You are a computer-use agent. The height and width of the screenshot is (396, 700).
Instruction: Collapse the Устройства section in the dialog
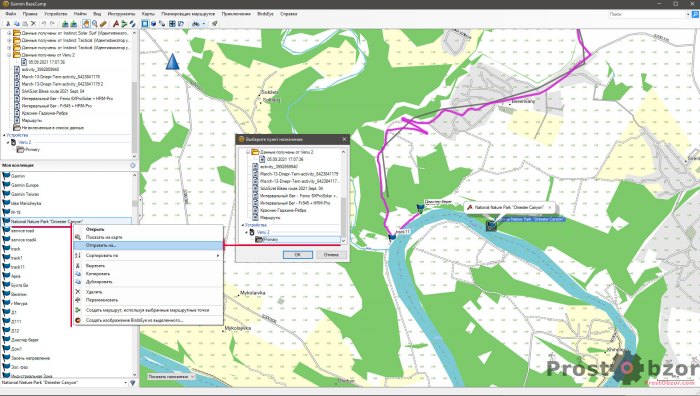(x=242, y=225)
